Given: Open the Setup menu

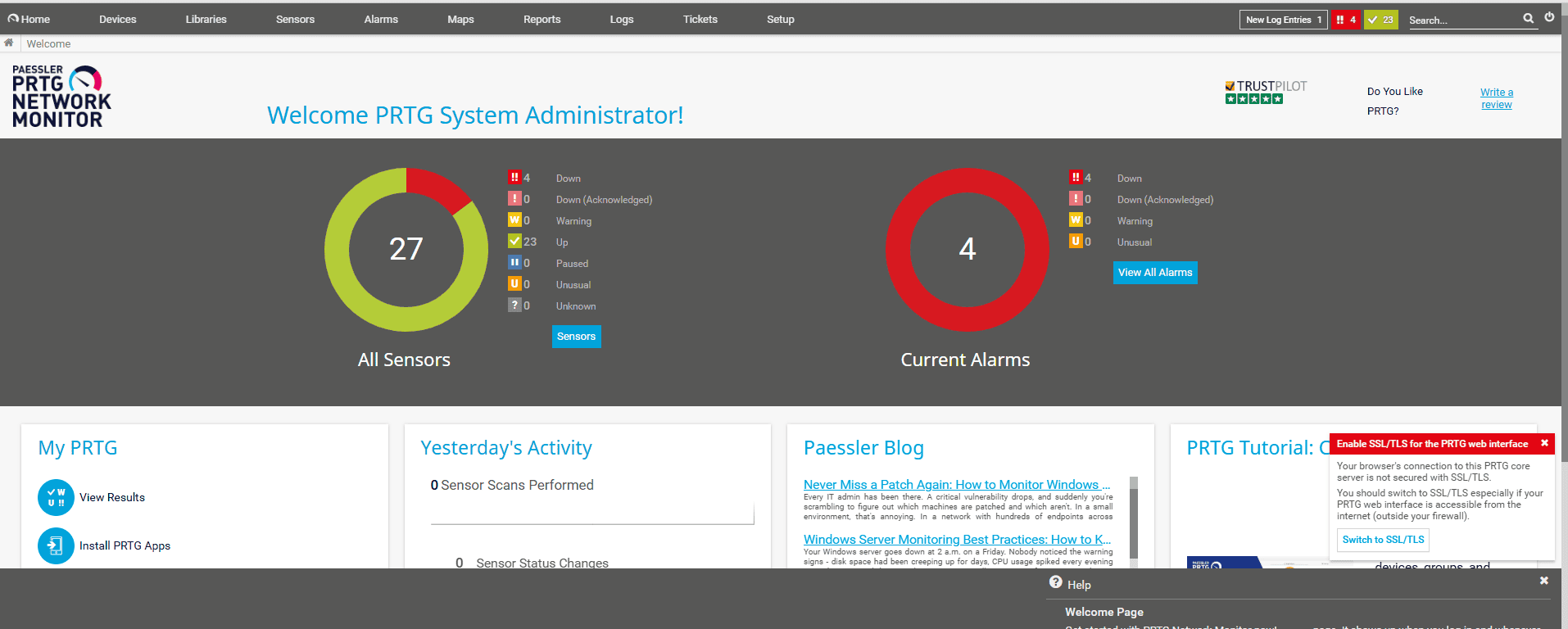Looking at the screenshot, I should [x=781, y=19].
